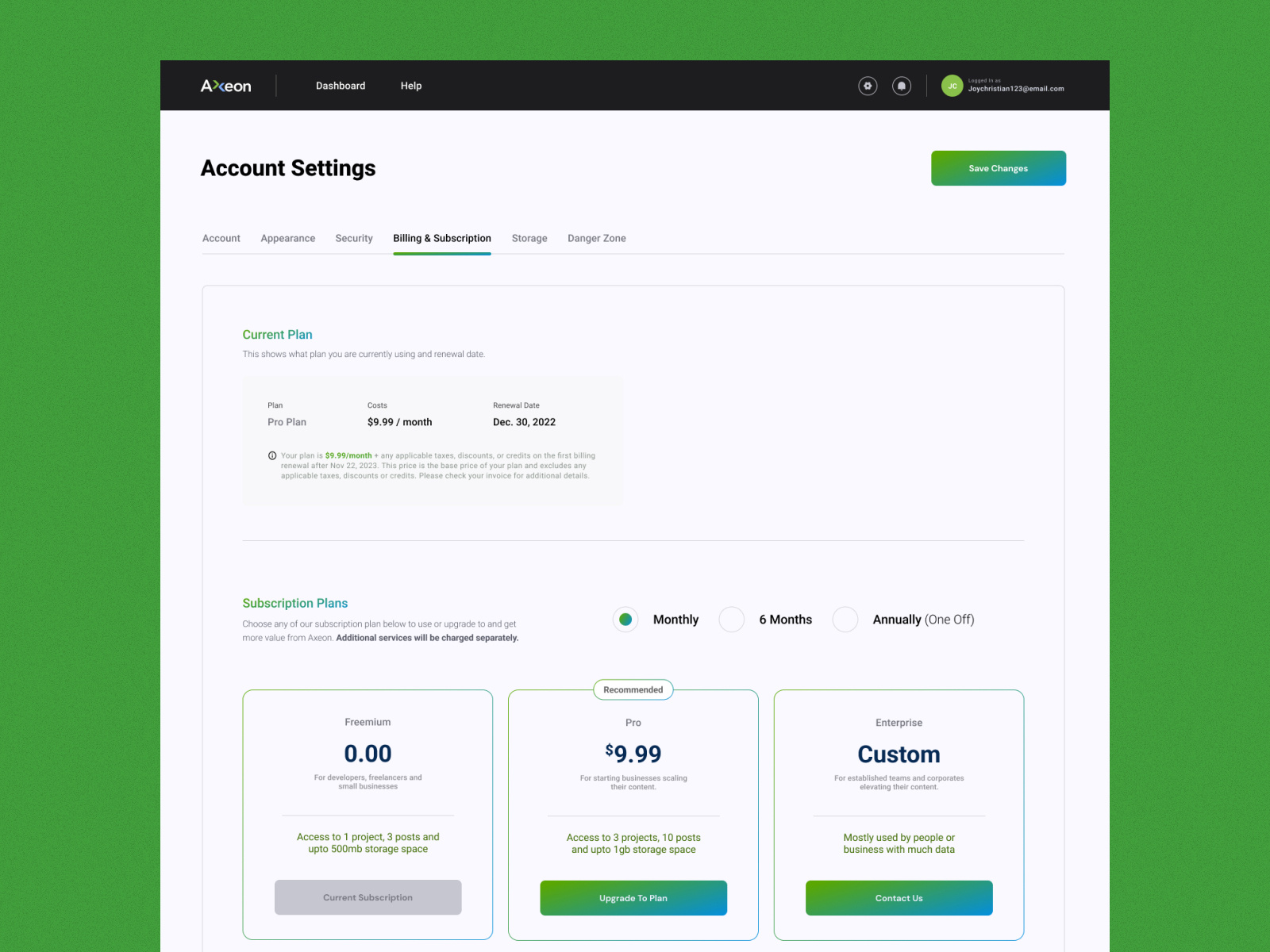Go to the Danger Zone tab
Viewport: 1270px width, 952px height.
click(596, 238)
